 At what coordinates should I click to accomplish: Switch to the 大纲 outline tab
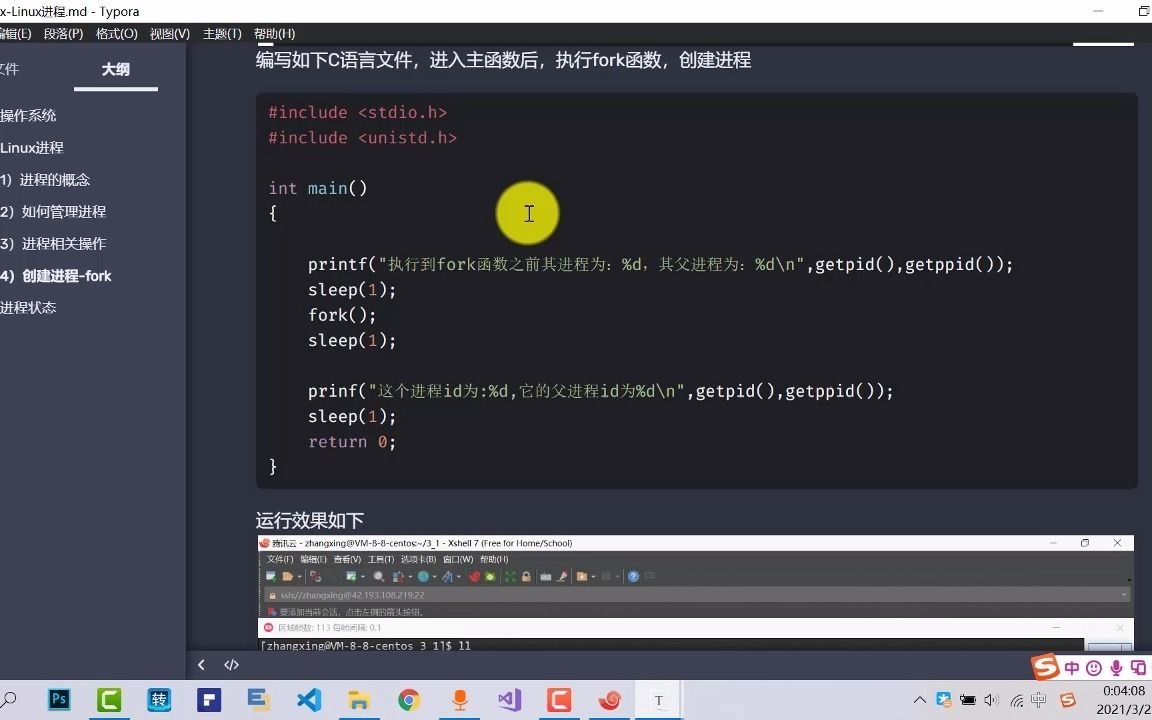click(x=115, y=70)
